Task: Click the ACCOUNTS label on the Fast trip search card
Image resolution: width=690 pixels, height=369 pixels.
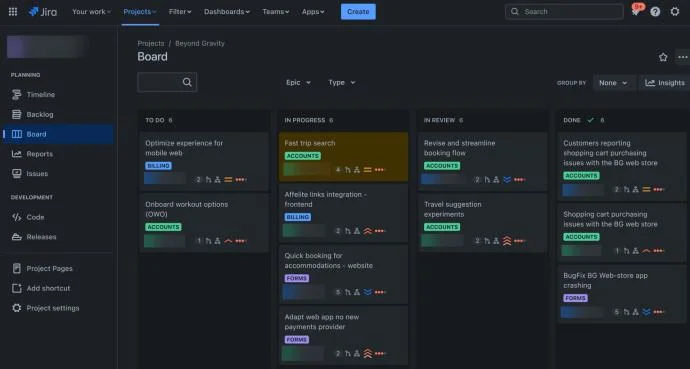Action: point(302,156)
